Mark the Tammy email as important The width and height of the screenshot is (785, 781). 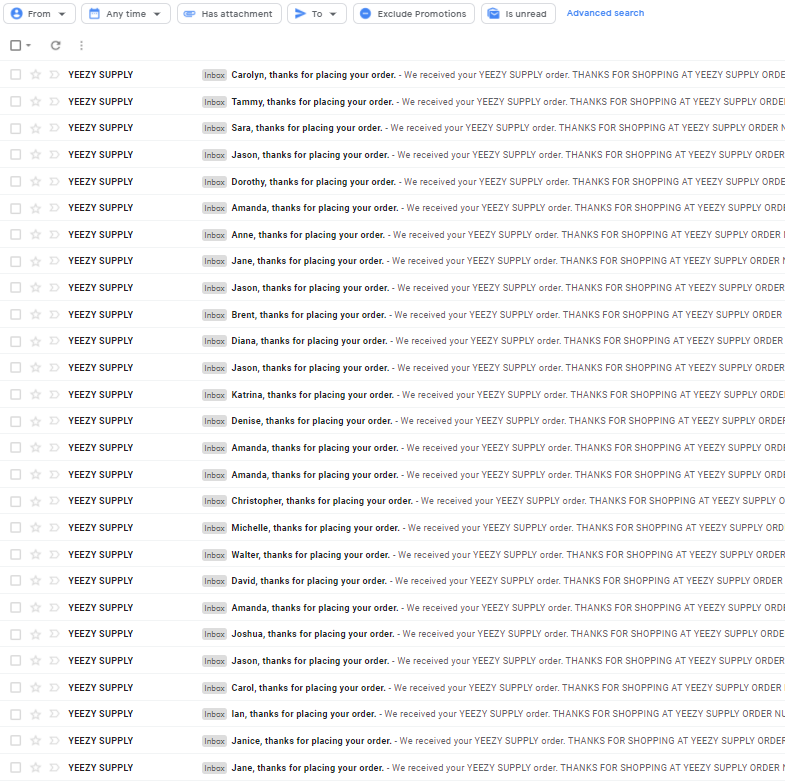coord(55,102)
